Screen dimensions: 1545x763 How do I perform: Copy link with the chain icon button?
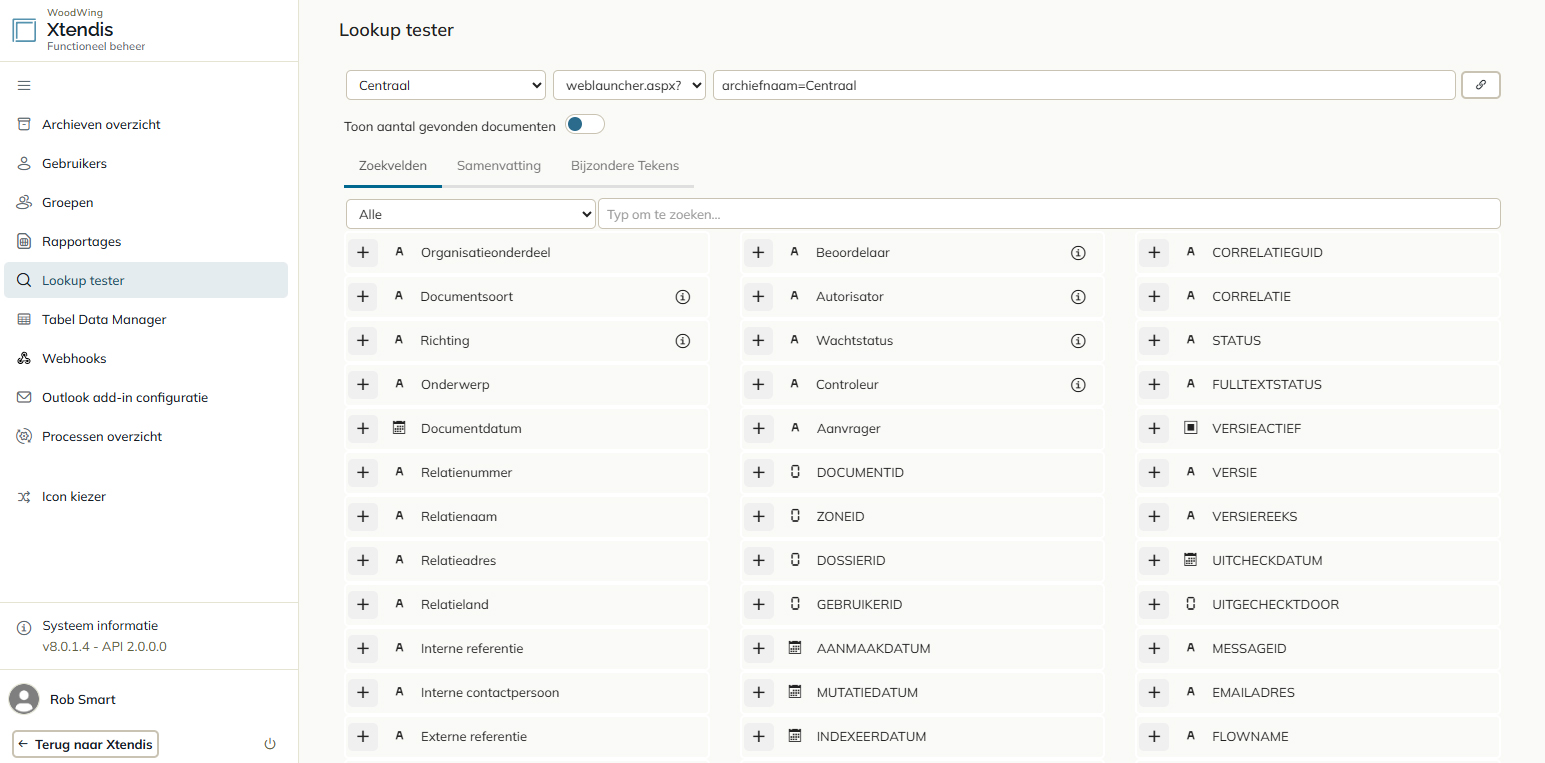point(1481,85)
